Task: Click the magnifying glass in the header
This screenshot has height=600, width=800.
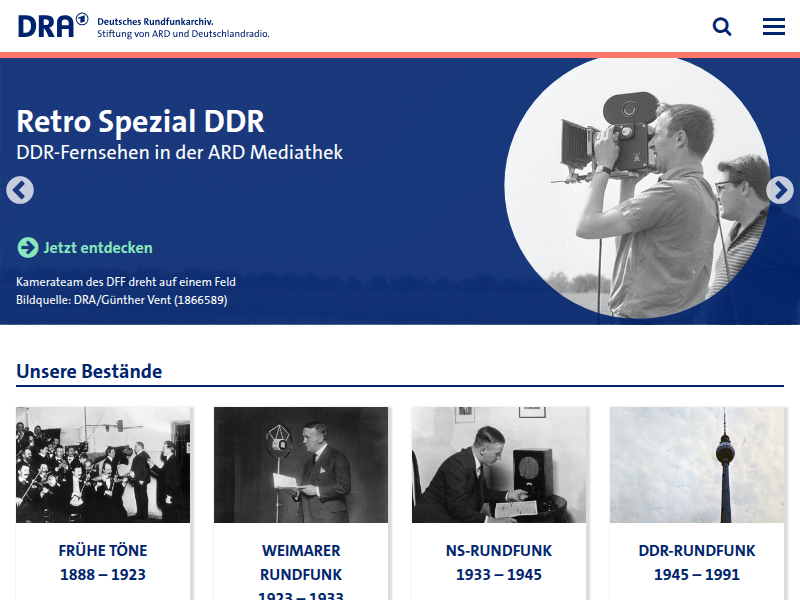Action: tap(722, 26)
